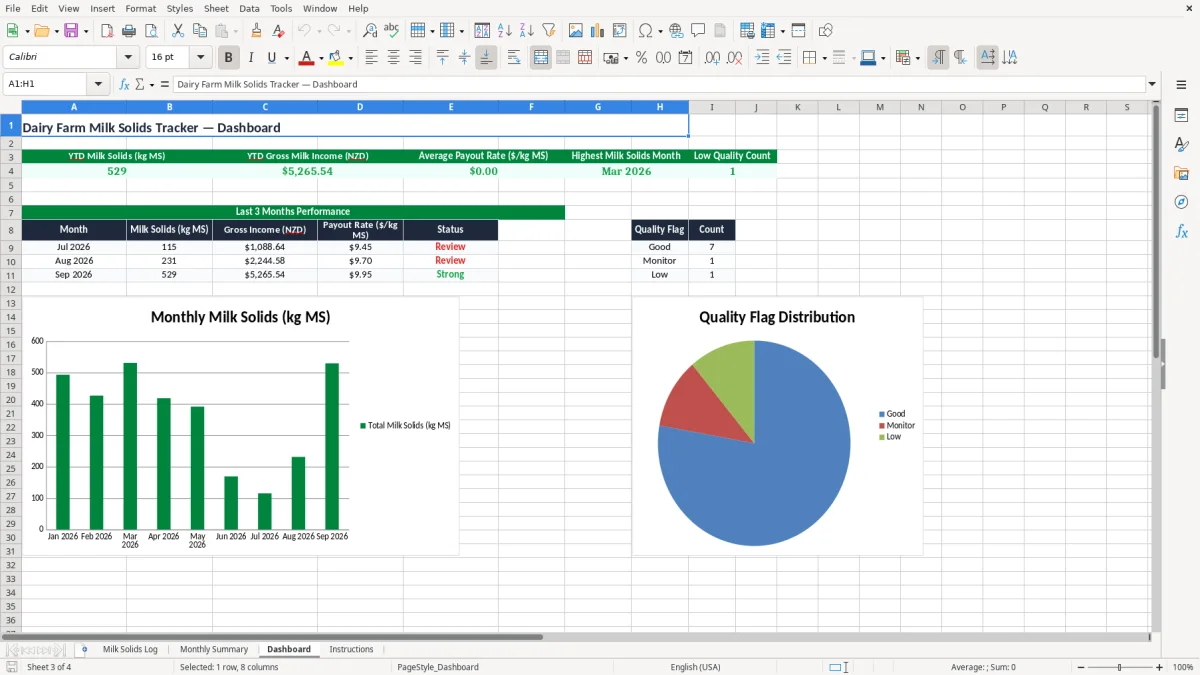This screenshot has width=1200, height=675.
Task: Toggle Bold formatting
Action: tap(229, 58)
